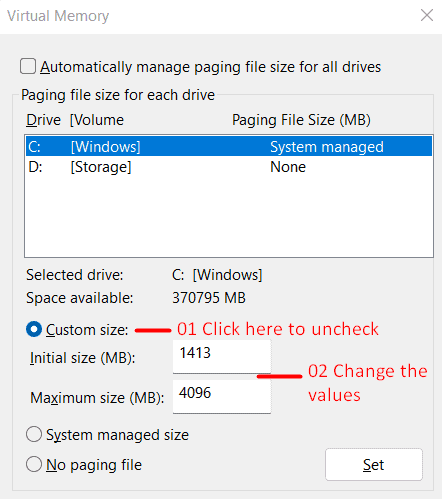Click the Maximum size (MB) label

tap(97, 398)
